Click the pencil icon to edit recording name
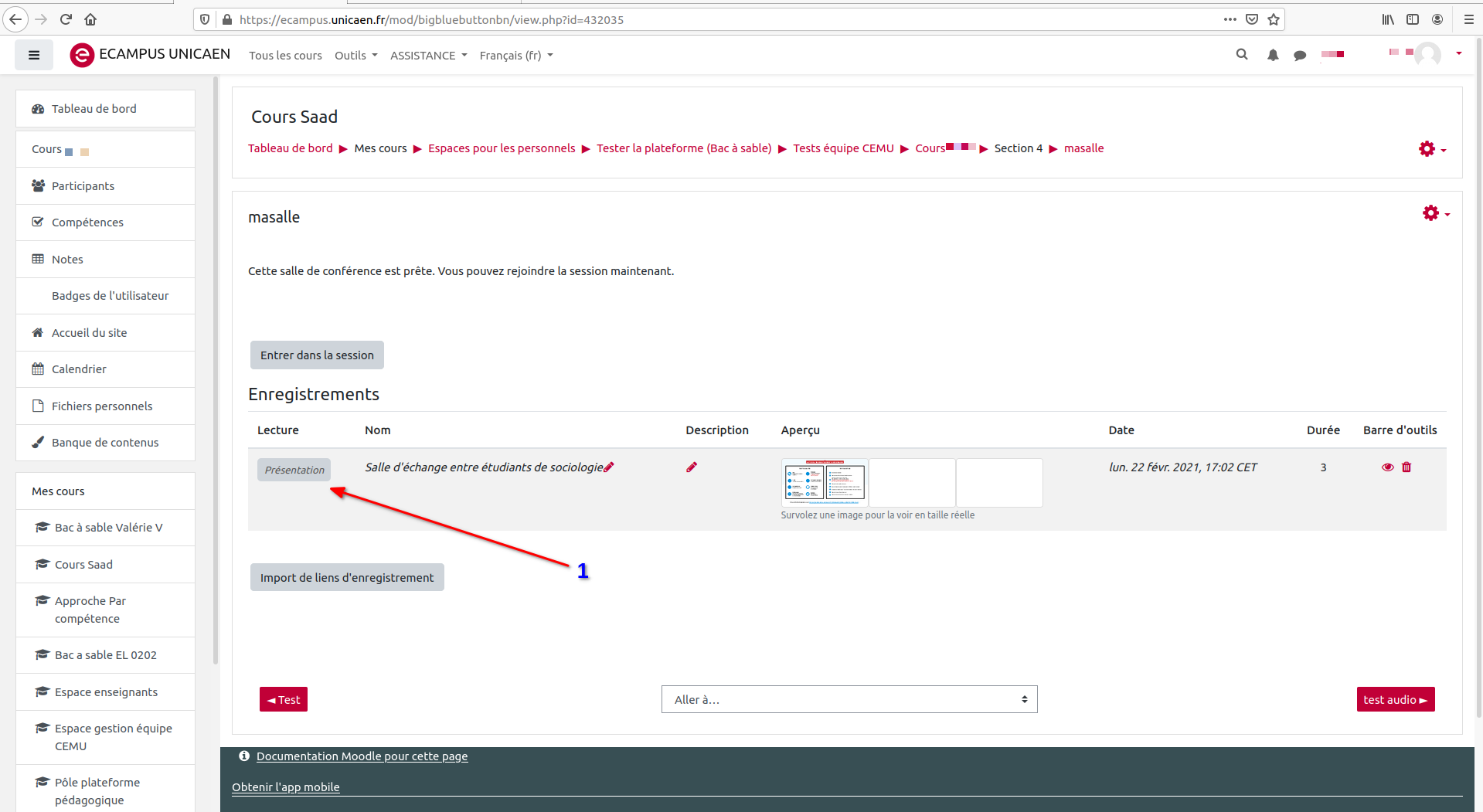 [x=609, y=467]
